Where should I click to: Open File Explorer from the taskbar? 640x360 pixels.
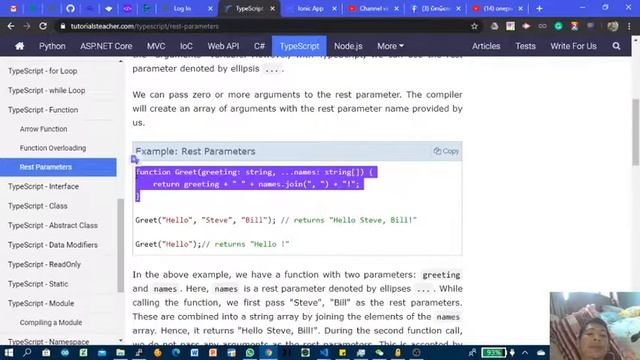pyautogui.click(x=120, y=353)
